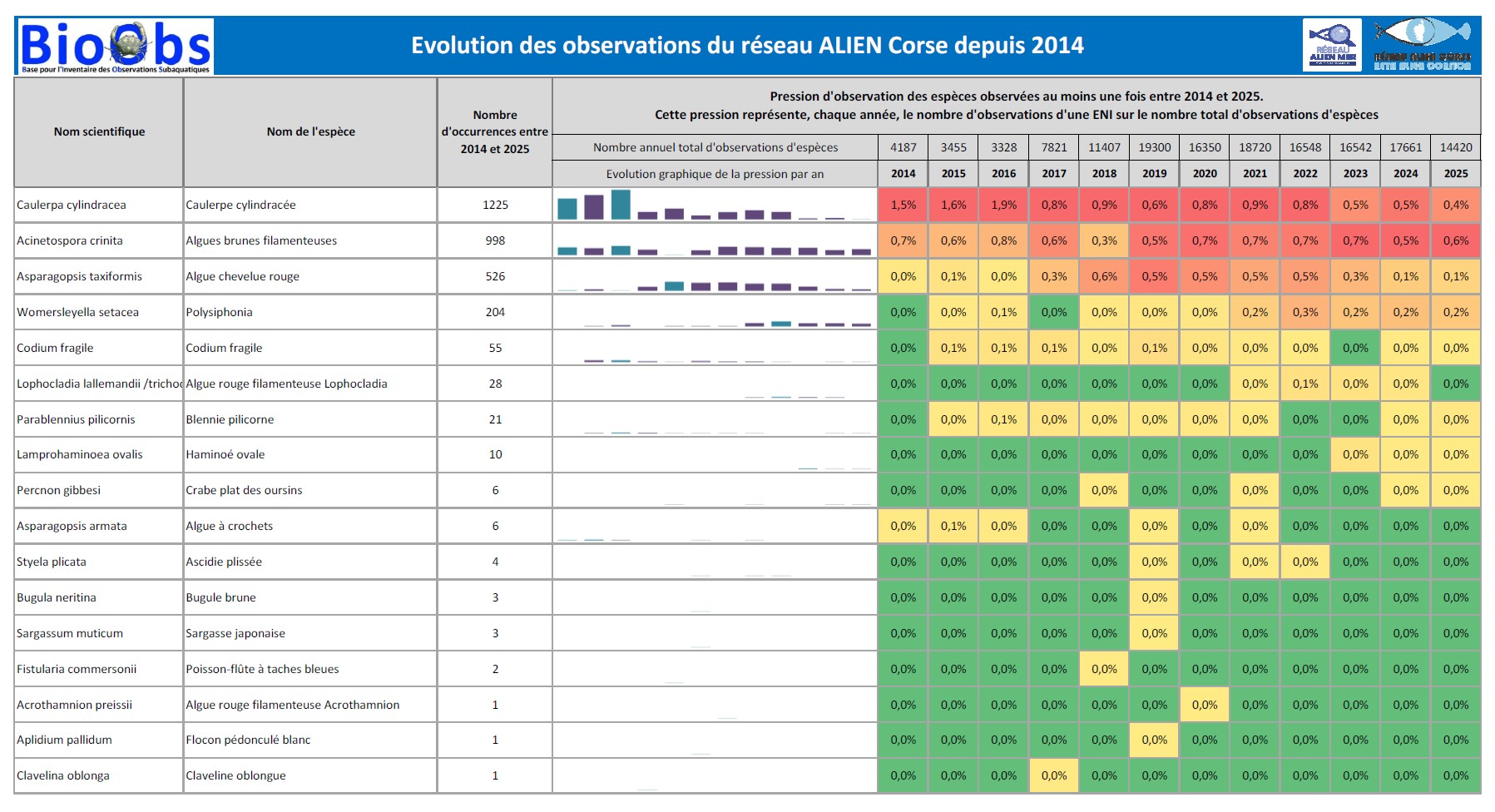Image resolution: width=1495 pixels, height=812 pixels.
Task: Click the Alien Corse fish logo
Action: [1422, 45]
